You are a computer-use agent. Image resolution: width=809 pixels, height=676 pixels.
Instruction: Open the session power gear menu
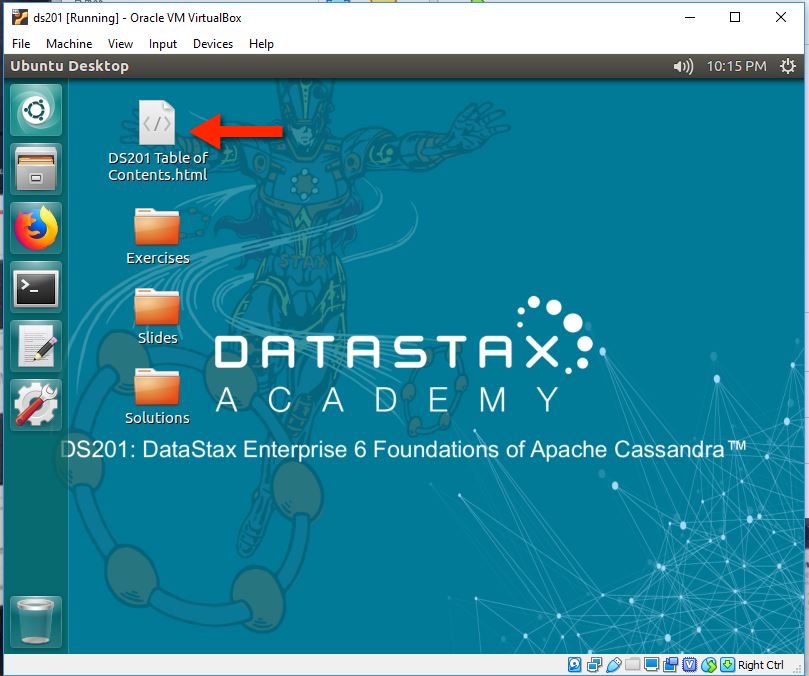pos(787,66)
